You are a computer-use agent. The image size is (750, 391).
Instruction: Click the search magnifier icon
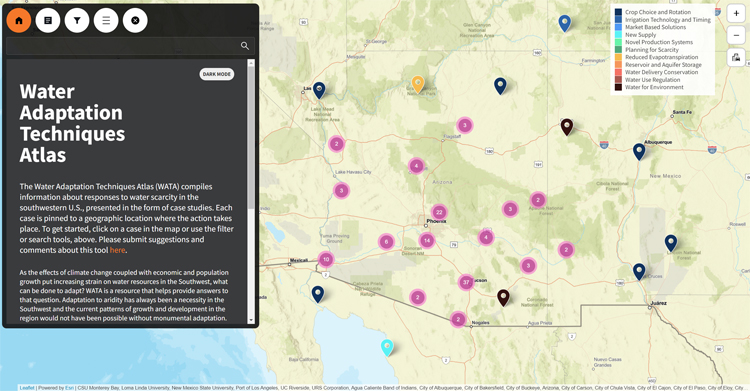245,46
